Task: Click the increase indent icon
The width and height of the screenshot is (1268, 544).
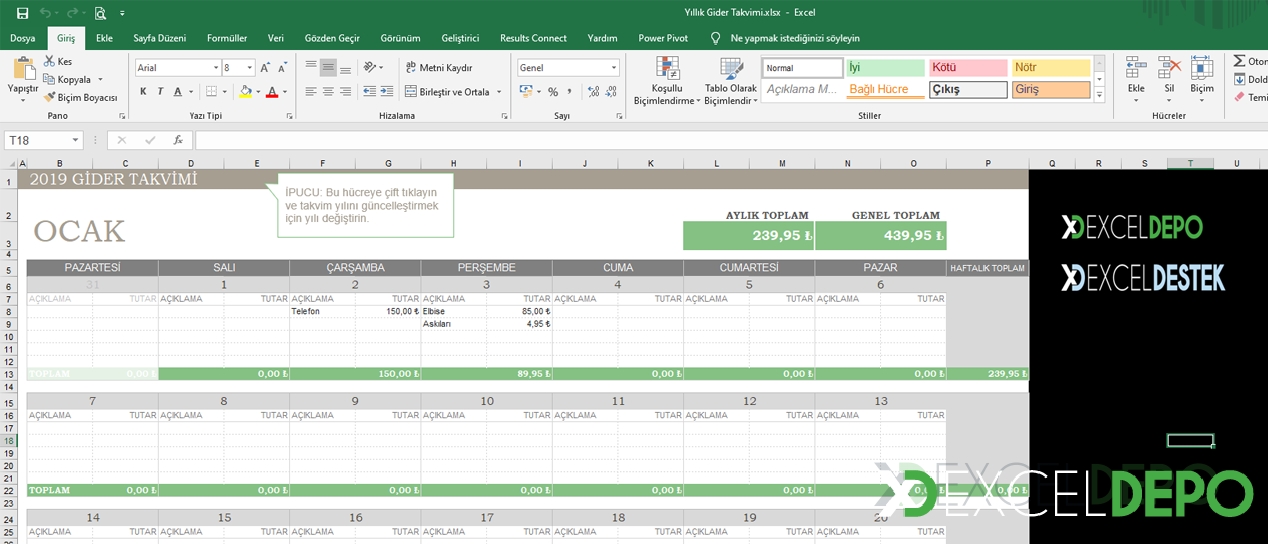Action: [x=388, y=92]
